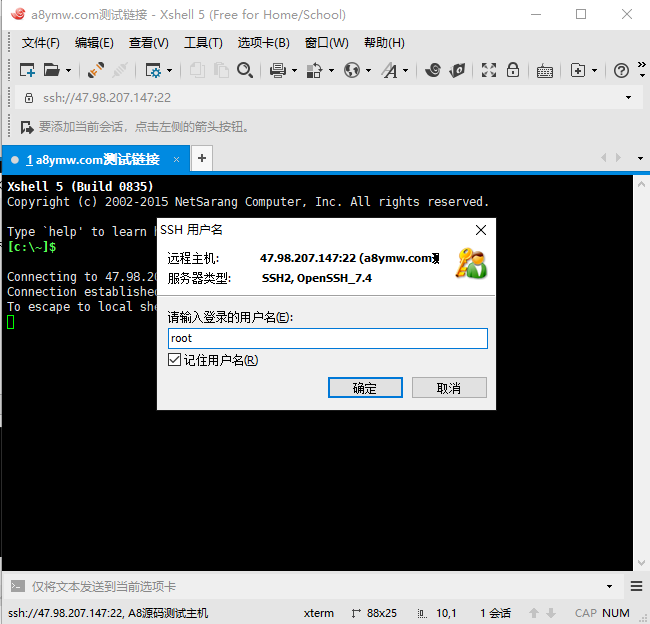
Task: Expand the Print icon dropdown arrow
Action: (x=294, y=70)
